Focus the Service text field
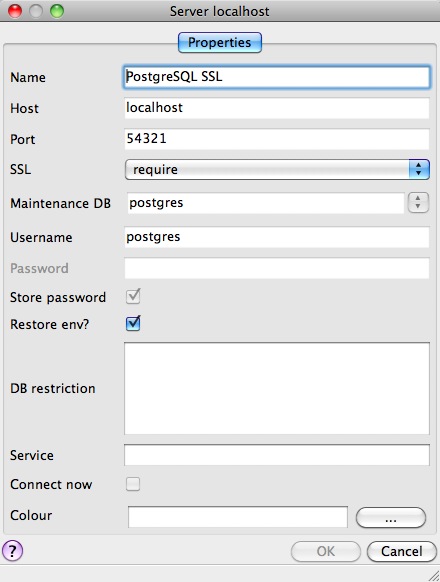This screenshot has height=582, width=440. tap(277, 455)
